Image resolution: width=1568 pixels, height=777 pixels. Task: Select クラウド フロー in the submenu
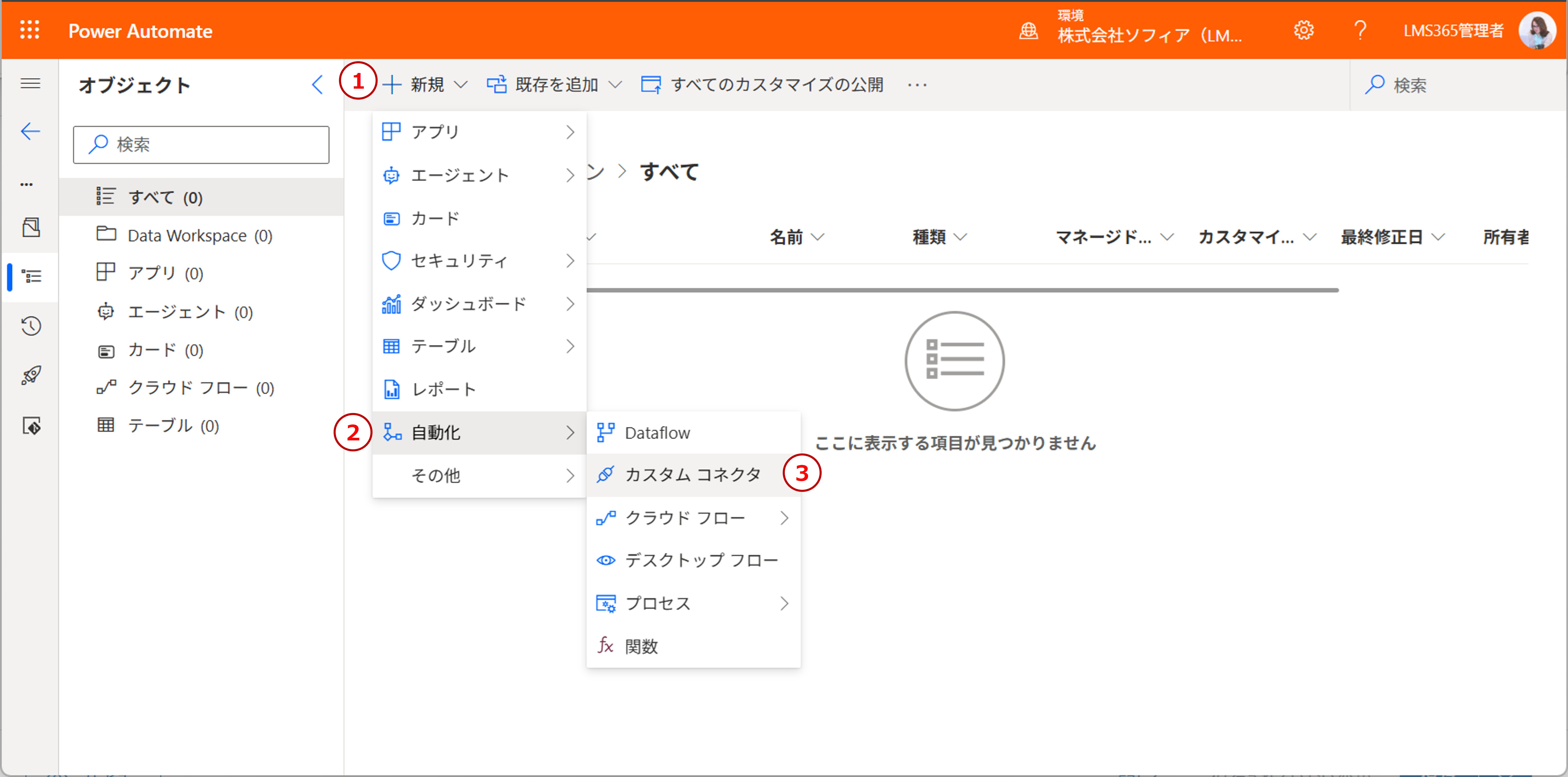[693, 518]
